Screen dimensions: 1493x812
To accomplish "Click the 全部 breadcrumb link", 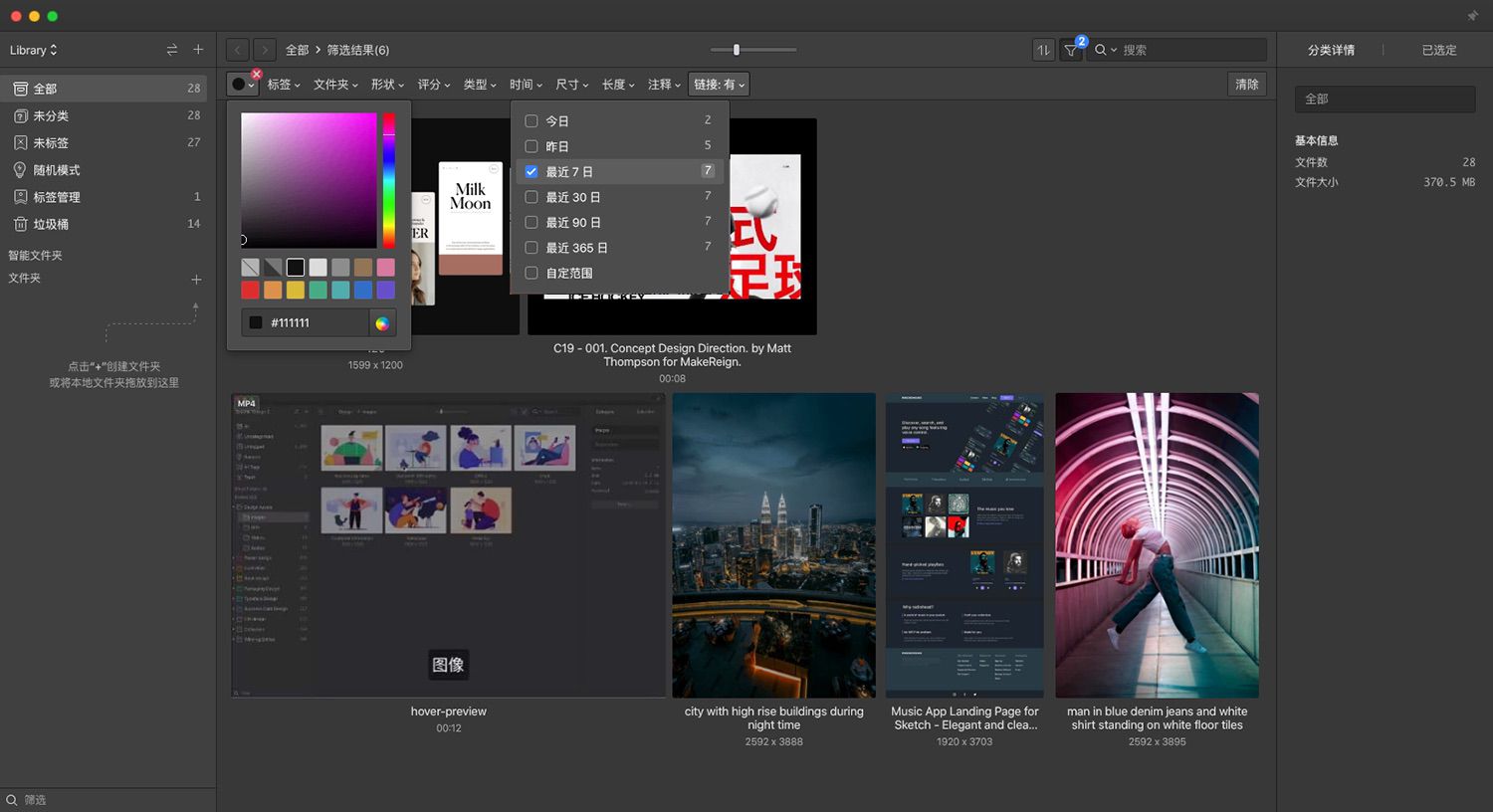I will [x=297, y=50].
